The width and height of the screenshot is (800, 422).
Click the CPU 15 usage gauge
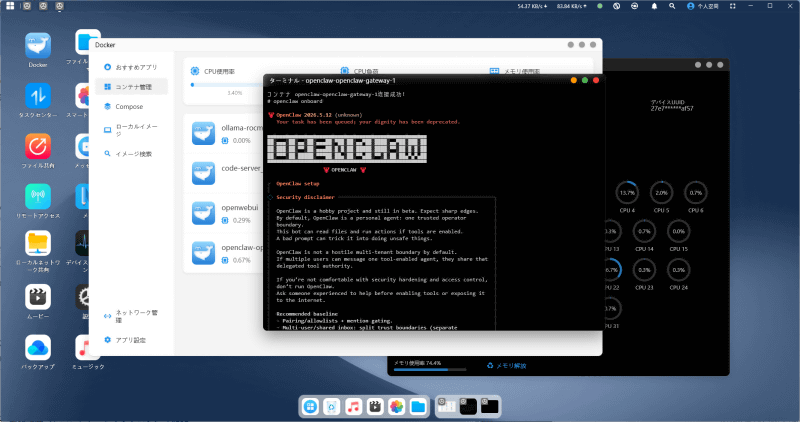pyautogui.click(x=678, y=232)
